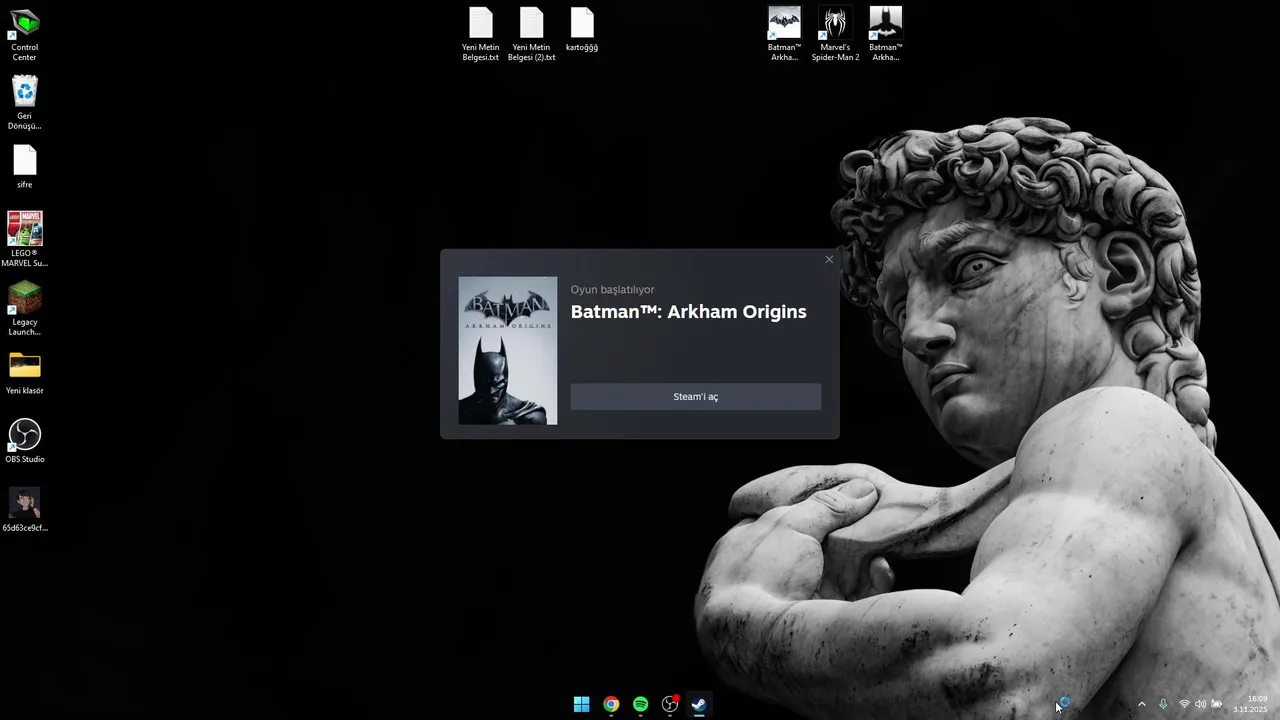Select Yeni Metin Belgesi (2).txt file
This screenshot has width=1280, height=720.
point(532,34)
